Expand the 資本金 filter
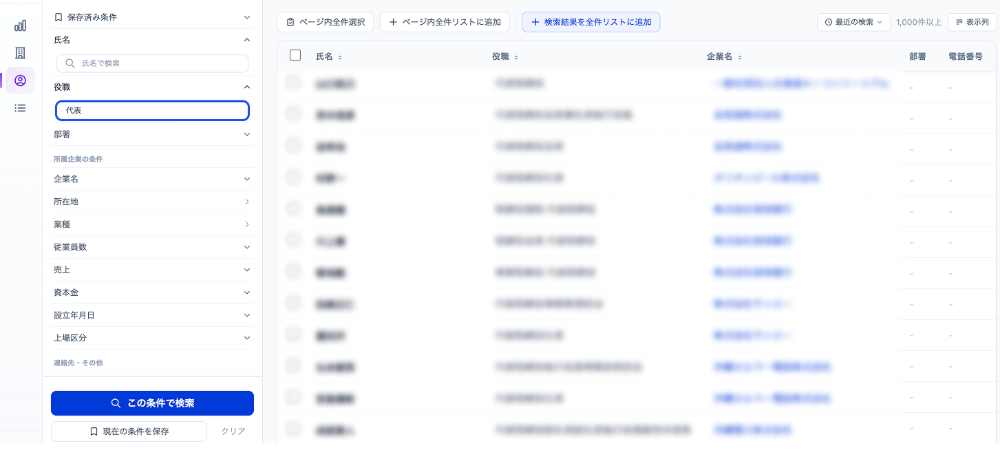This screenshot has width=1000, height=450. [x=152, y=293]
